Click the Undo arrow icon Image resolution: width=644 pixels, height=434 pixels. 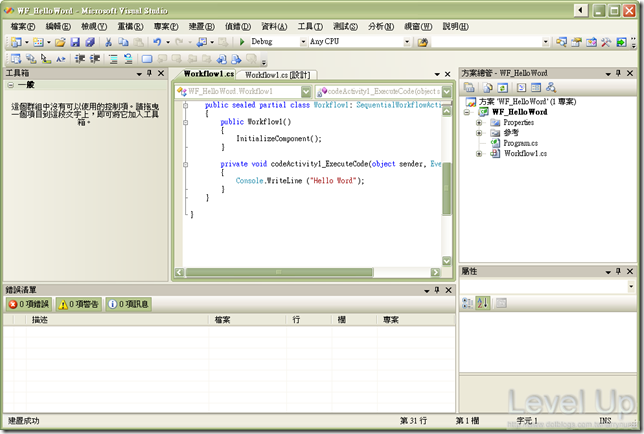[157, 42]
